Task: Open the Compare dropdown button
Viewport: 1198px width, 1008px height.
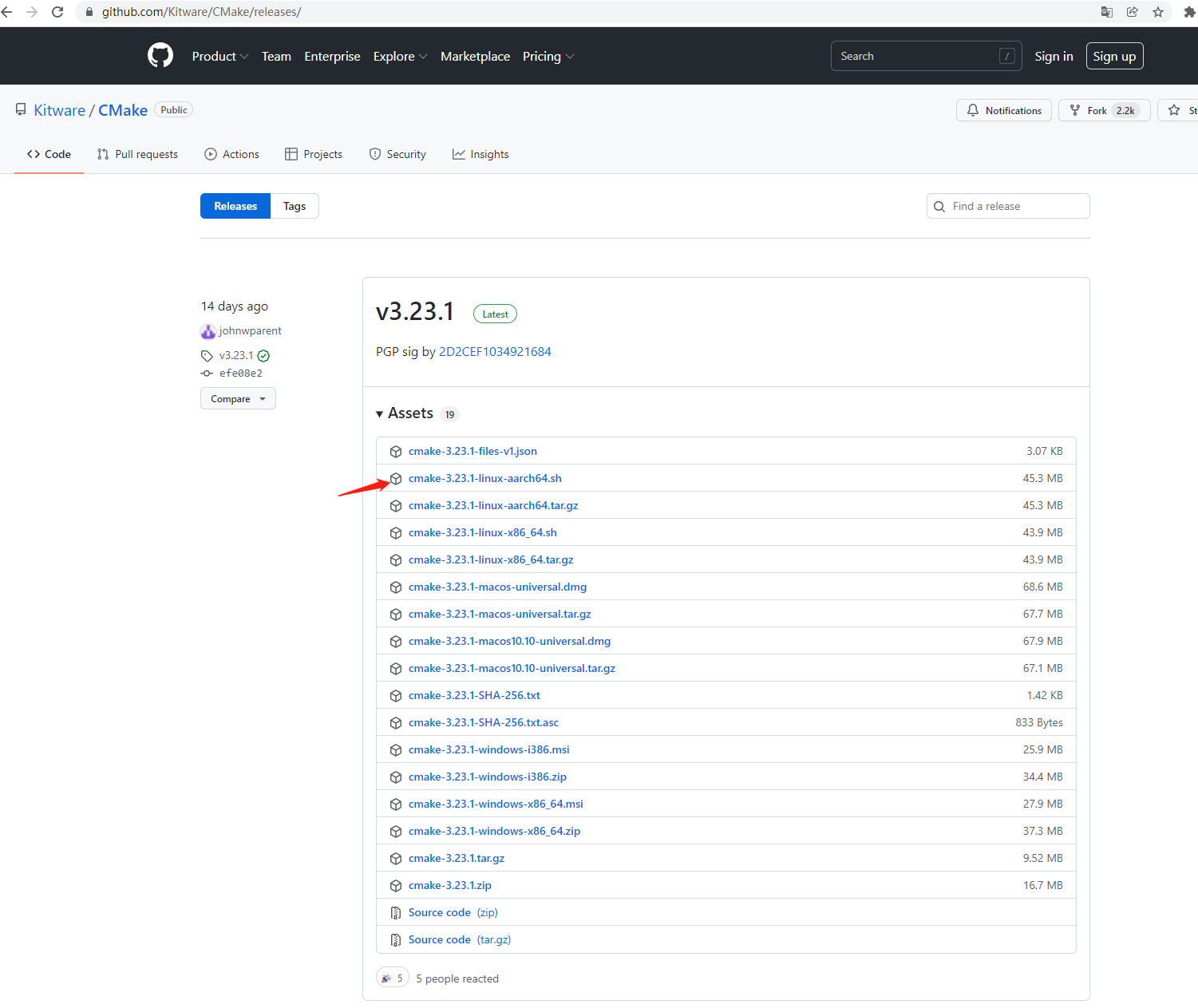Action: (238, 398)
